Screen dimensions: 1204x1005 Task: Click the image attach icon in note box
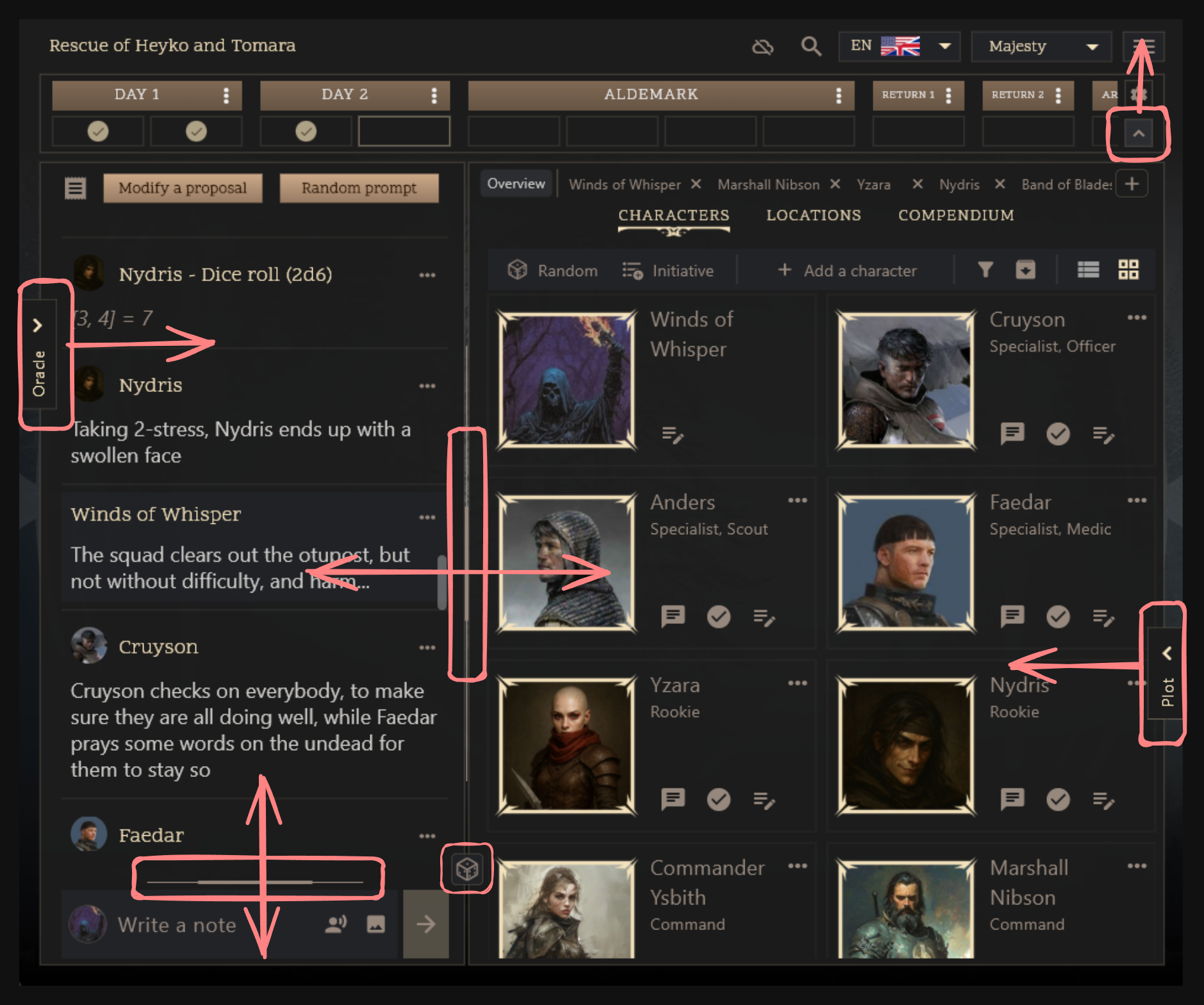tap(376, 924)
